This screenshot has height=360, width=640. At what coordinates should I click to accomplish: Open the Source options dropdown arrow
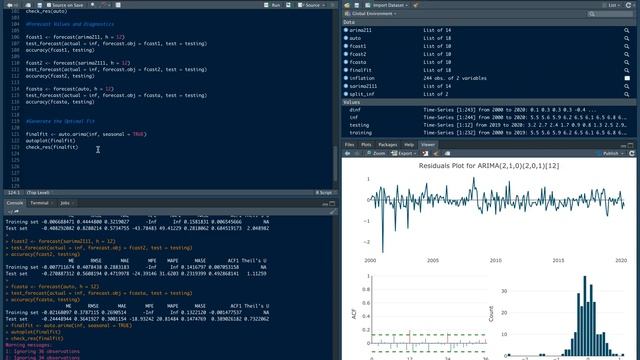[324, 5]
